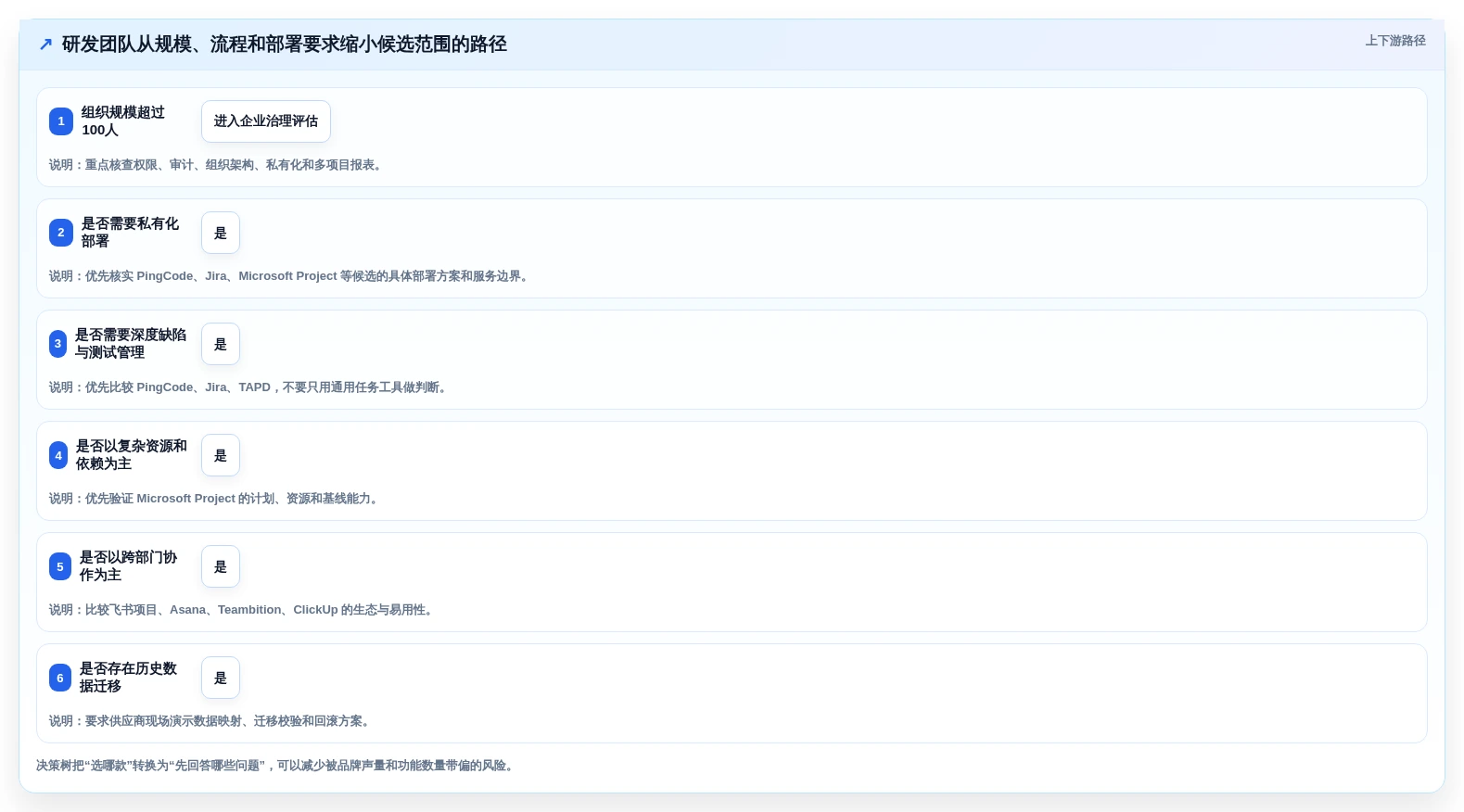Click the step 4 number badge

[x=58, y=455]
